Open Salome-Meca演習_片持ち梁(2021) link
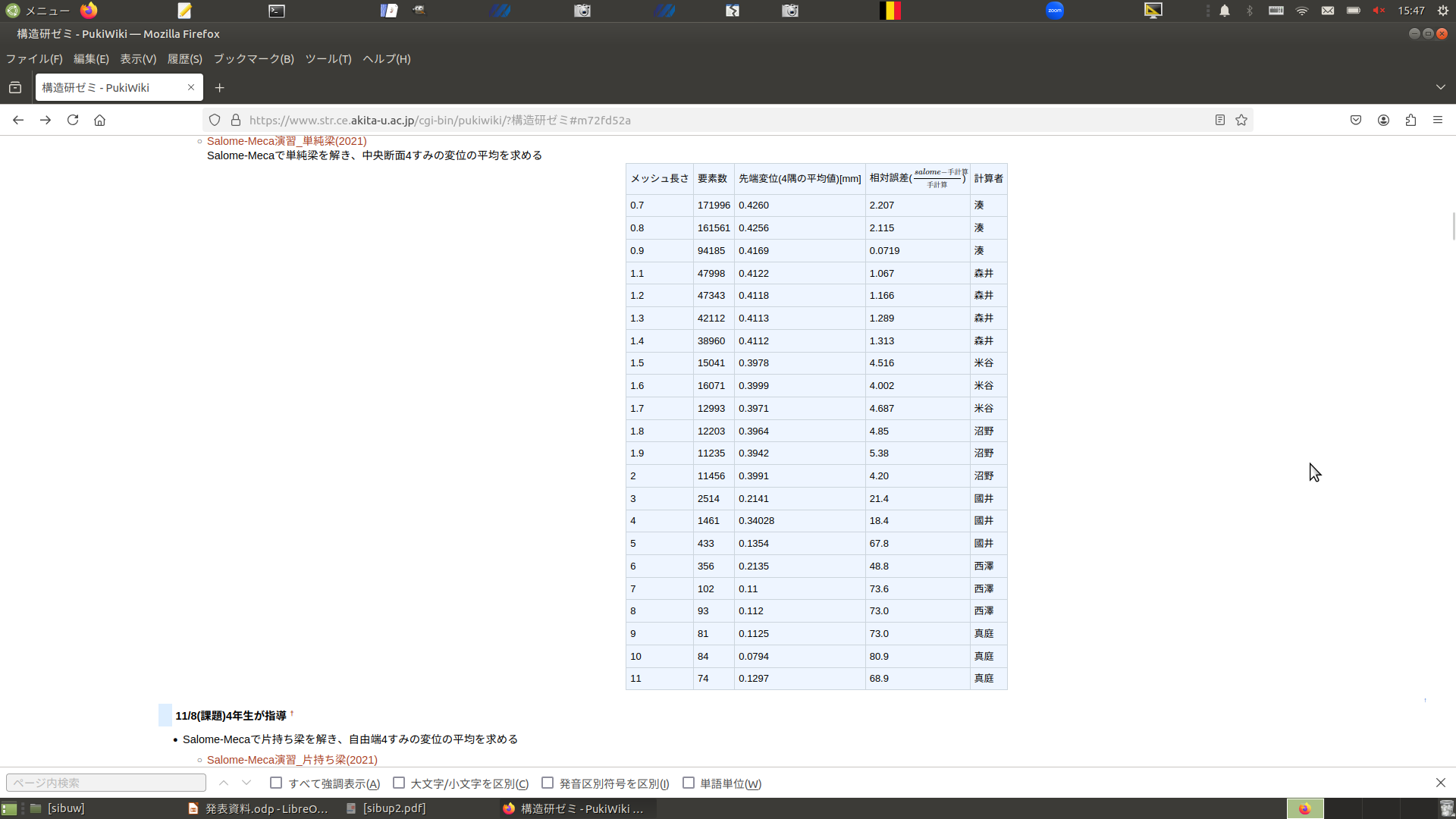 (292, 760)
